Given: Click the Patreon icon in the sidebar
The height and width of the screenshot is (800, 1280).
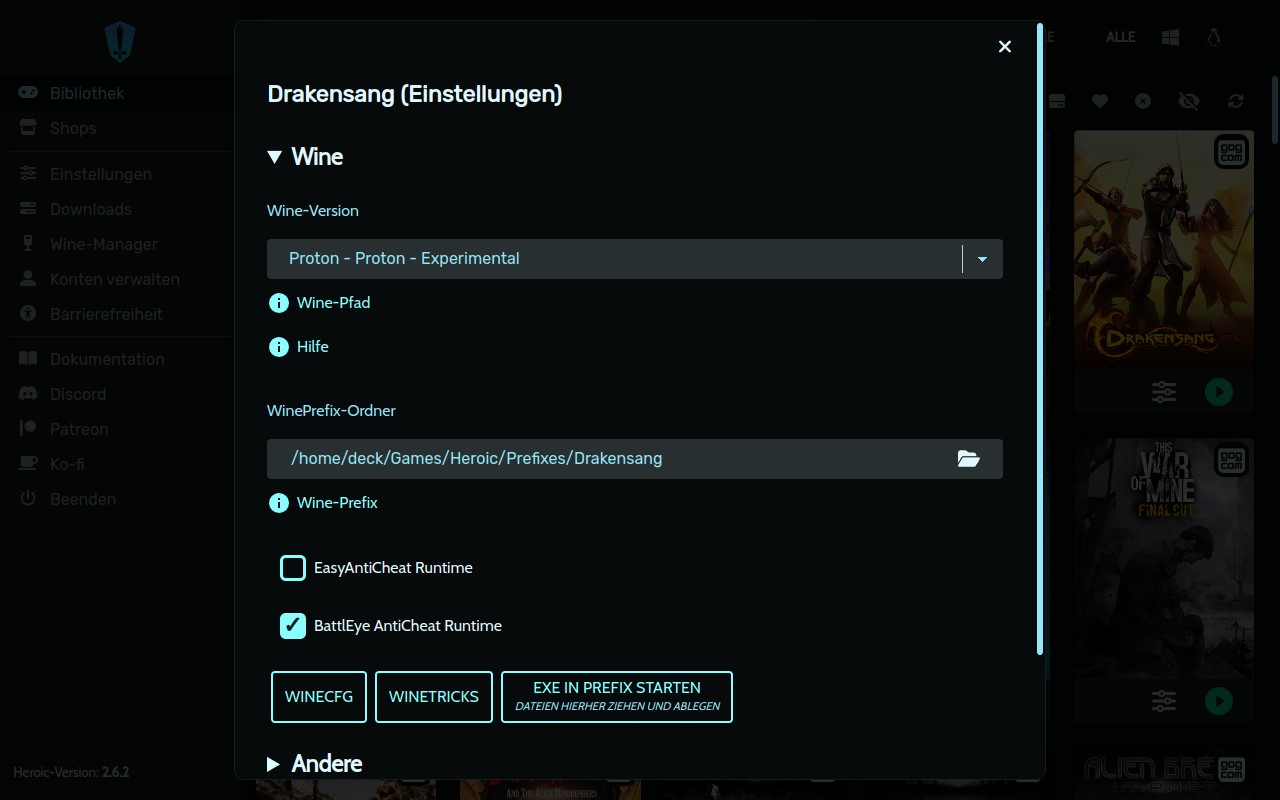Looking at the screenshot, I should [29, 429].
